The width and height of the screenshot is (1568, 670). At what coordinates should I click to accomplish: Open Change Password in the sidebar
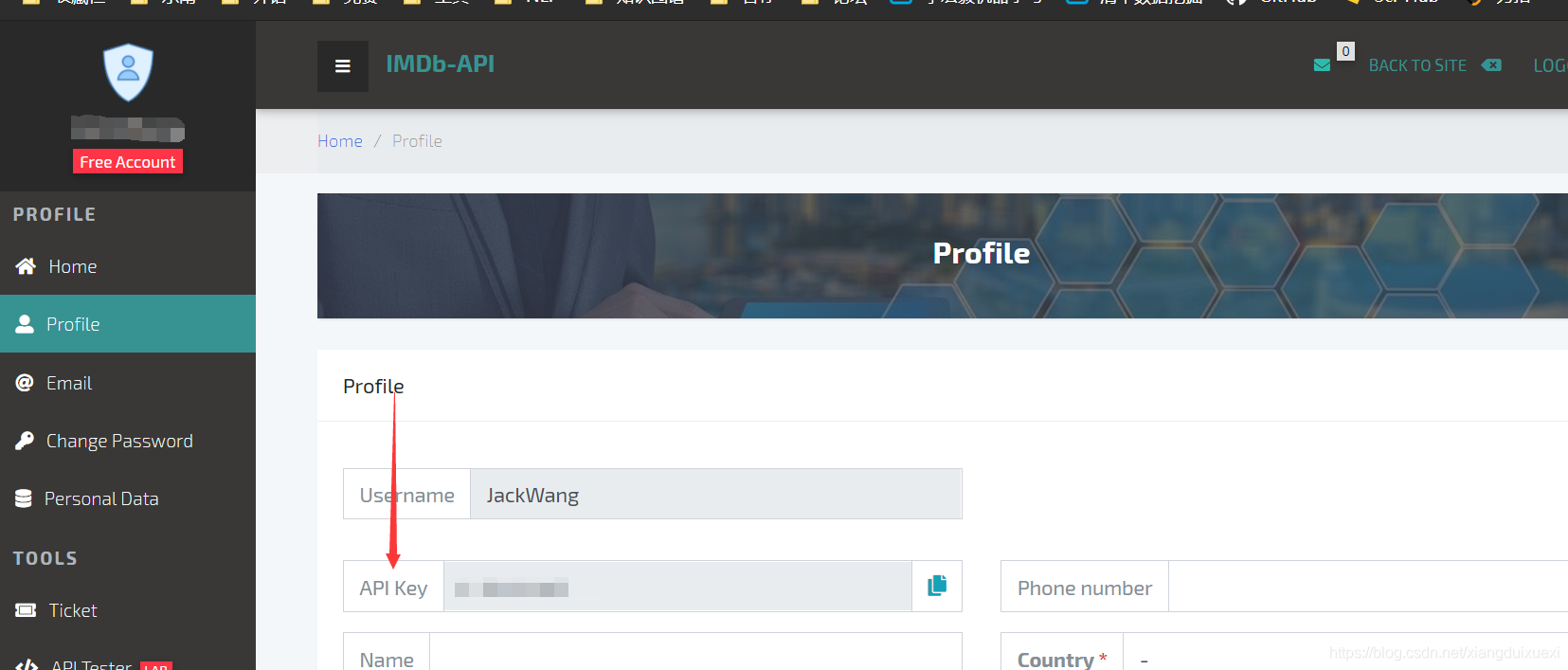click(x=128, y=441)
